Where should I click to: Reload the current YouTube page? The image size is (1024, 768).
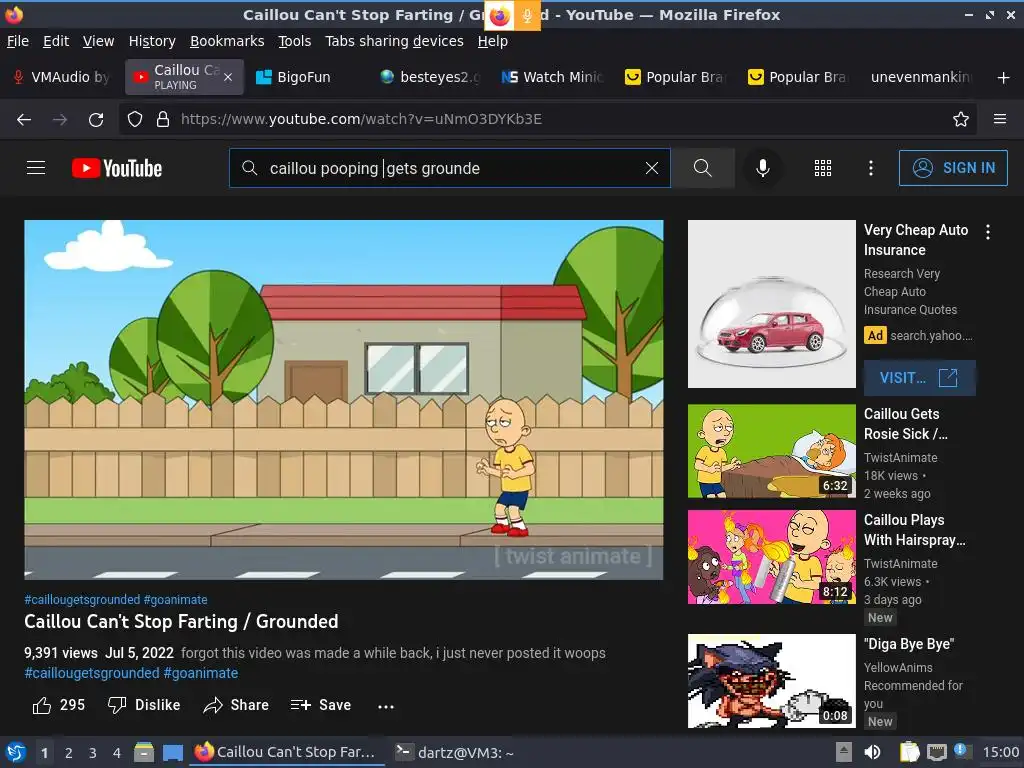click(96, 120)
